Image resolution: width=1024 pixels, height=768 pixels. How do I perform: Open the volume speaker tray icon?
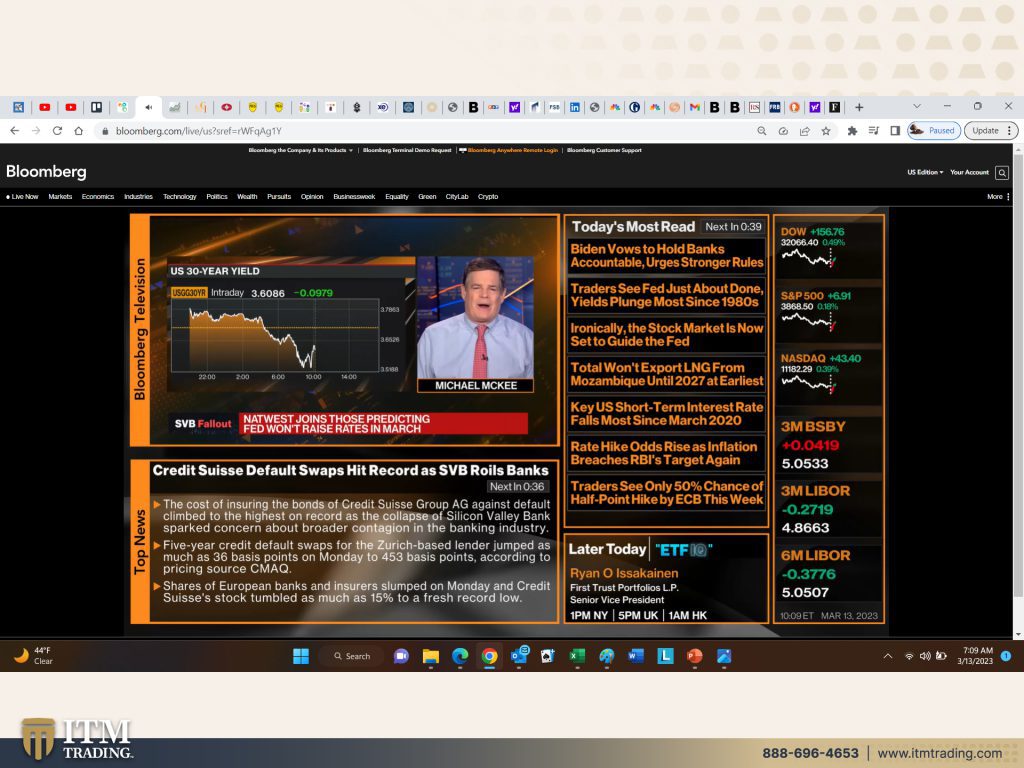tap(925, 656)
